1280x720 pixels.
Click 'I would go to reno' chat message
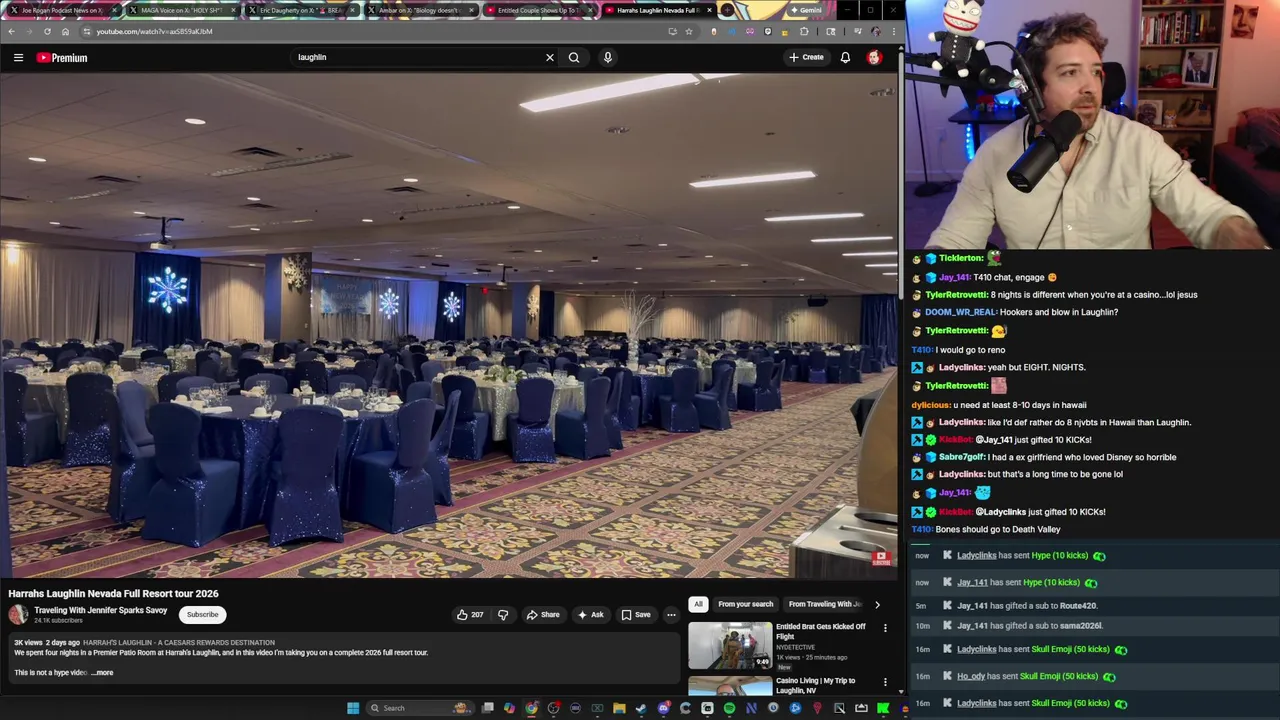click(970, 350)
